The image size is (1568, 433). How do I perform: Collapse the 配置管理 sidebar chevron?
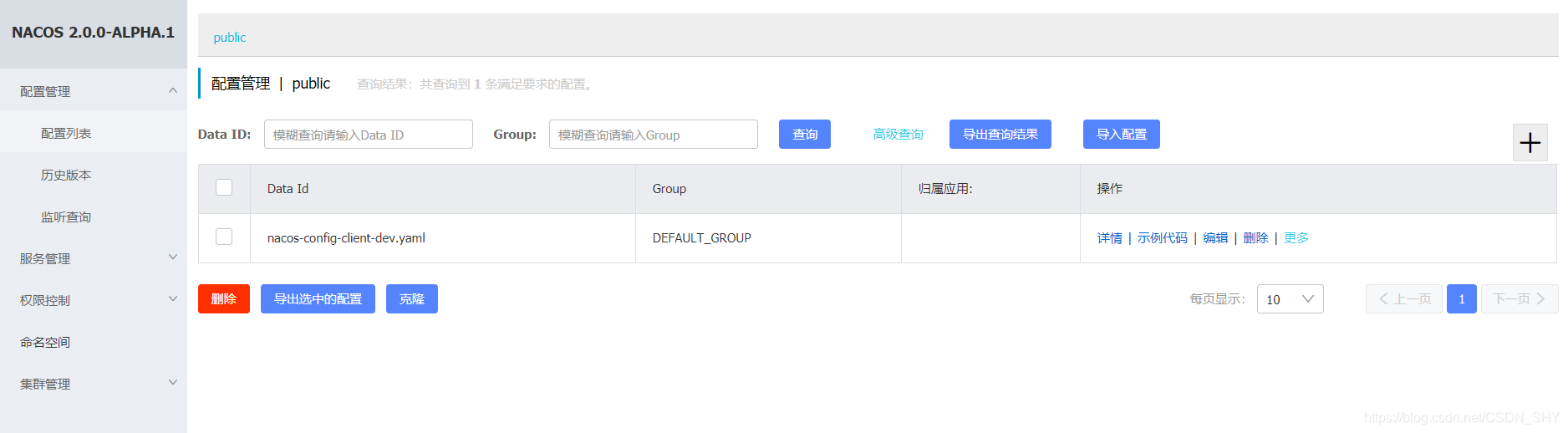173,90
